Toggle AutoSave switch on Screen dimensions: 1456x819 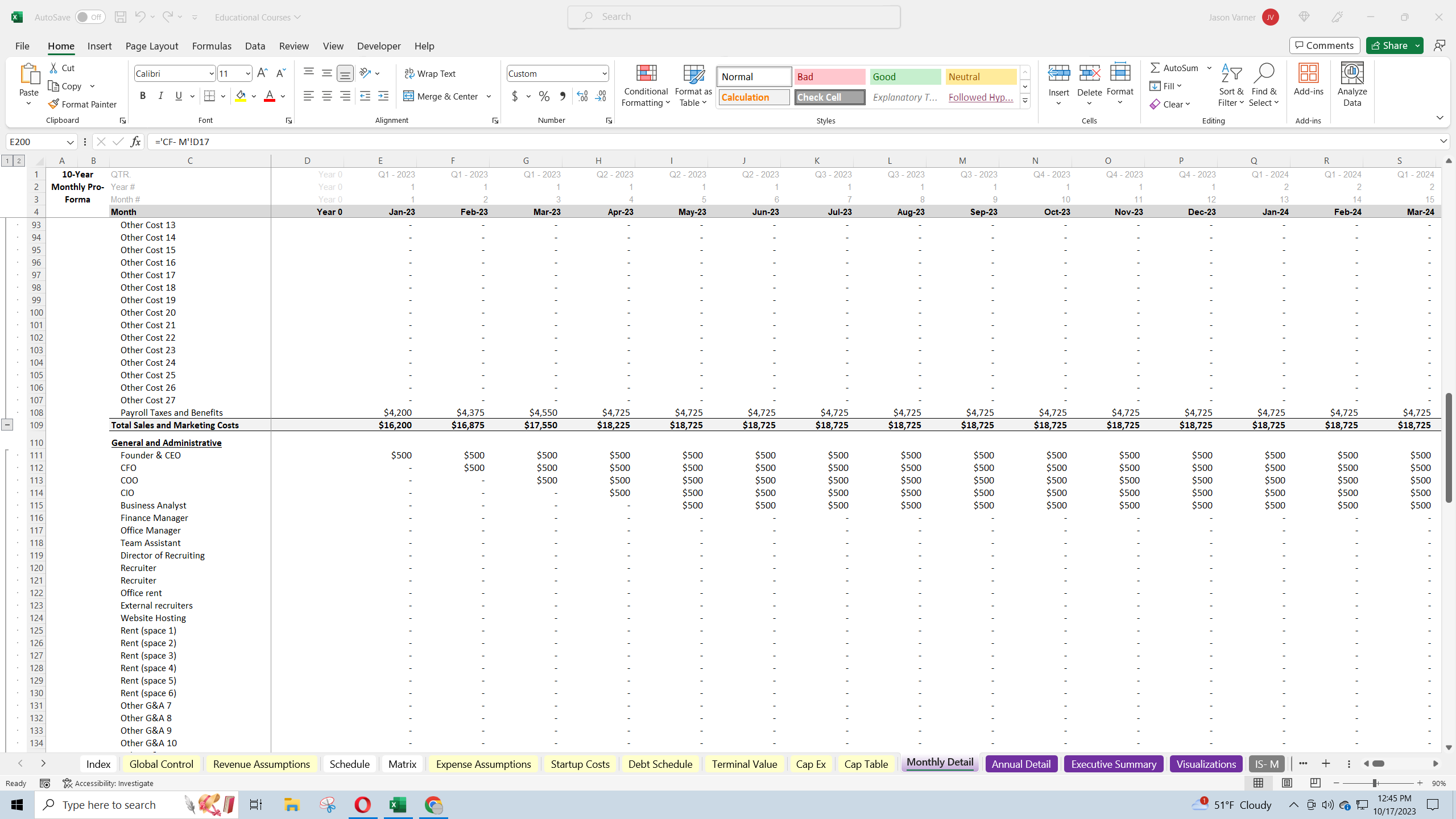[89, 17]
